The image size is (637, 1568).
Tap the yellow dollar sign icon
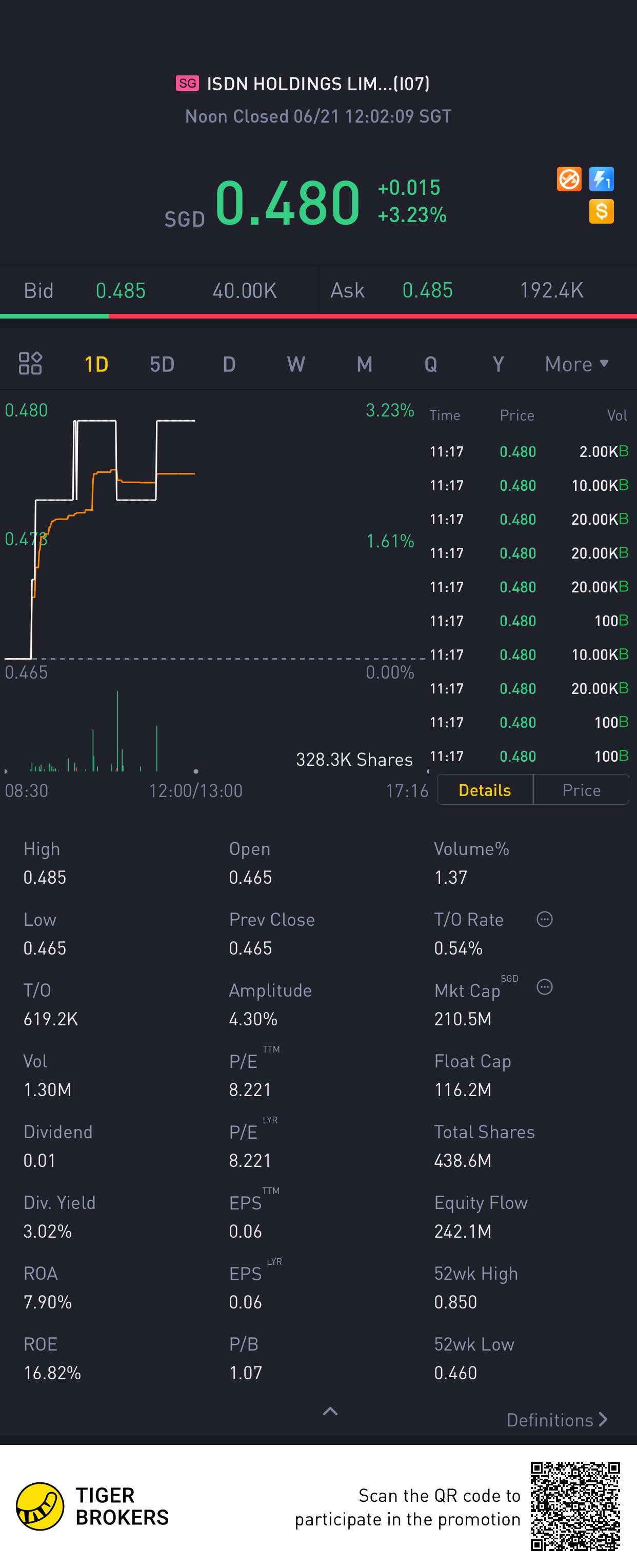(601, 212)
